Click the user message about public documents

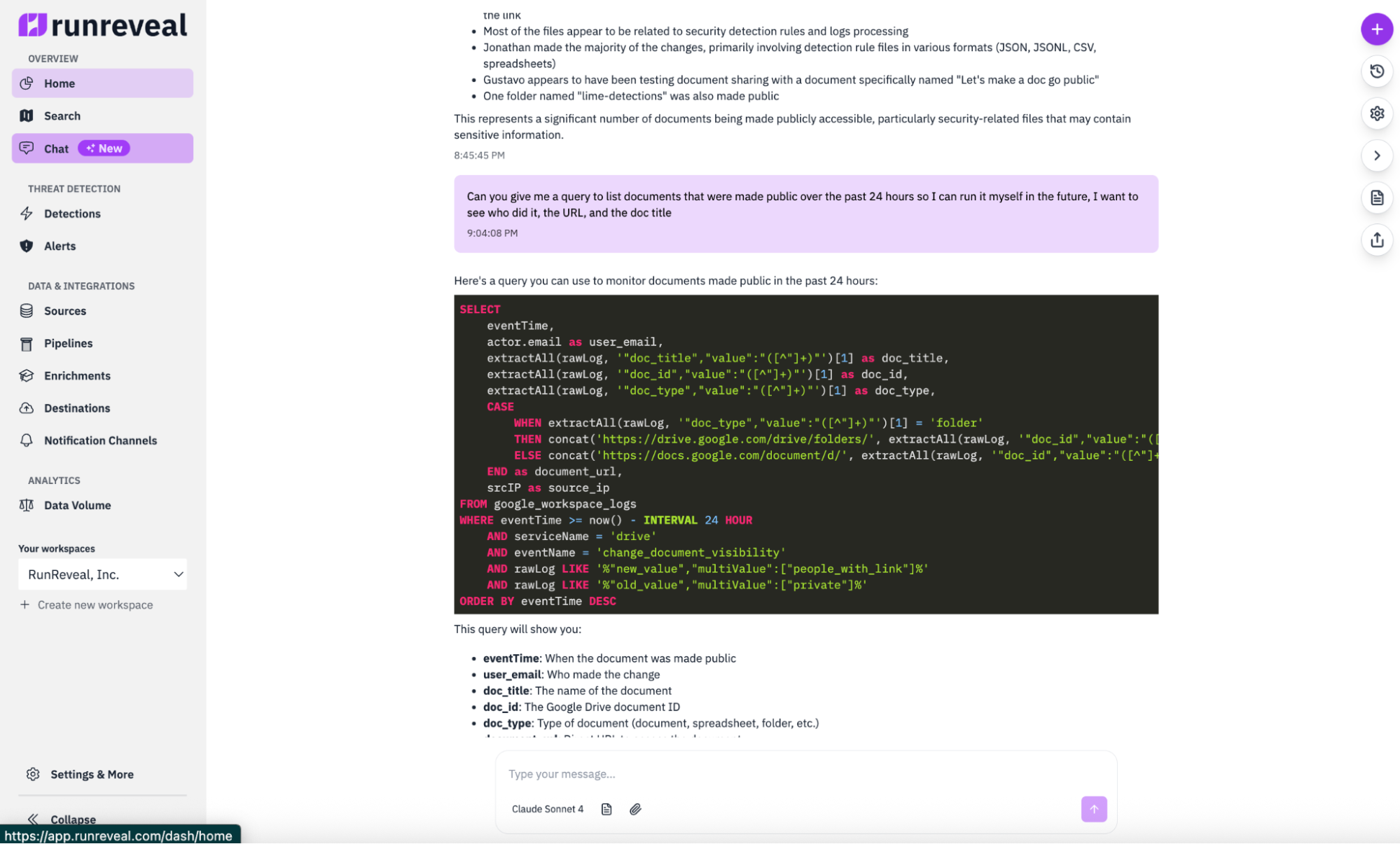(806, 214)
